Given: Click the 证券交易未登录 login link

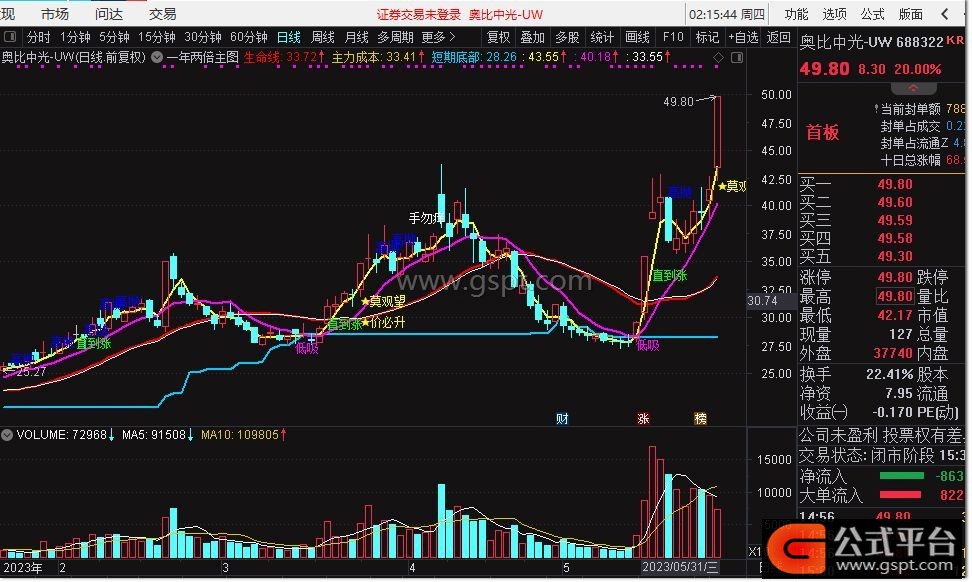Looking at the screenshot, I should pos(419,14).
